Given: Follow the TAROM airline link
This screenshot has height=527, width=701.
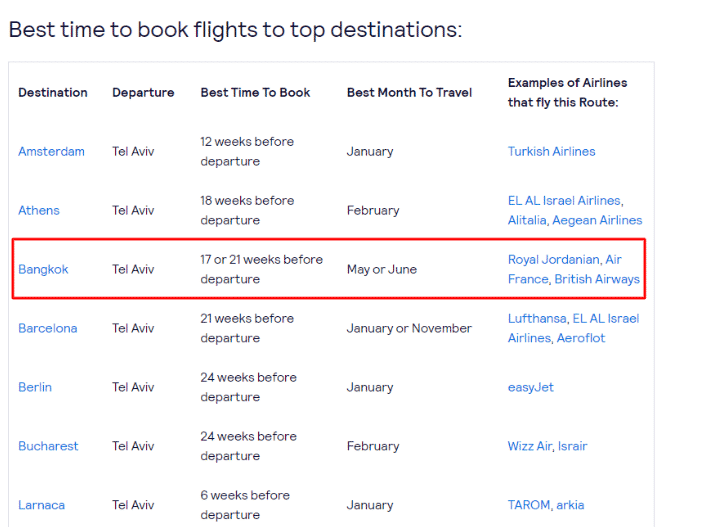Looking at the screenshot, I should coord(529,505).
